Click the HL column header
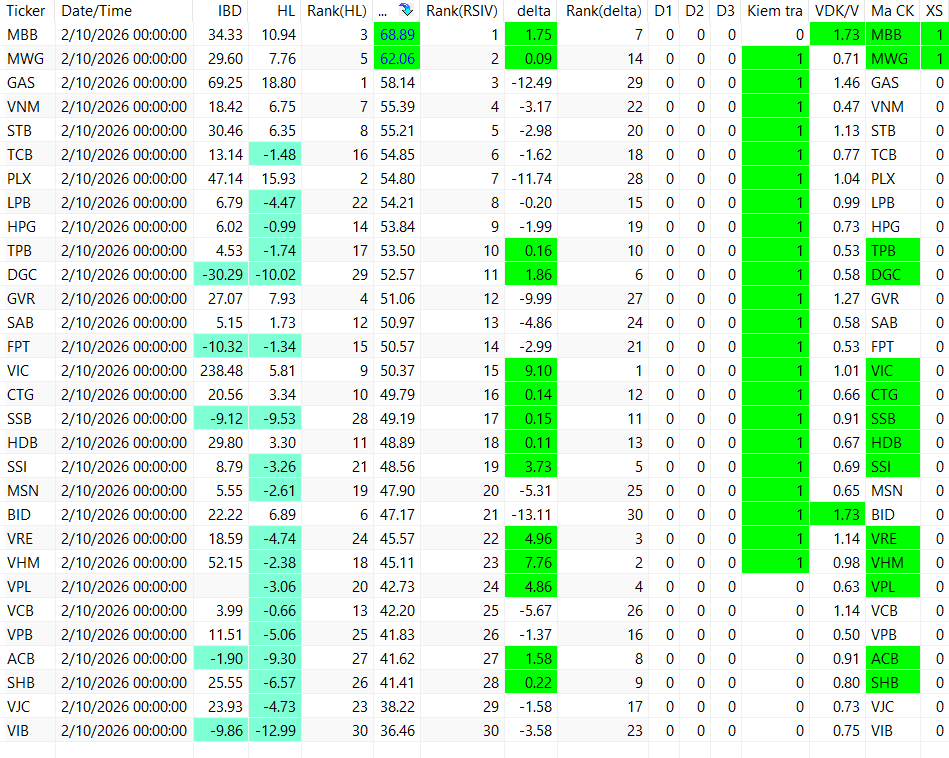Viewport: 949px width, 758px height. [x=286, y=11]
